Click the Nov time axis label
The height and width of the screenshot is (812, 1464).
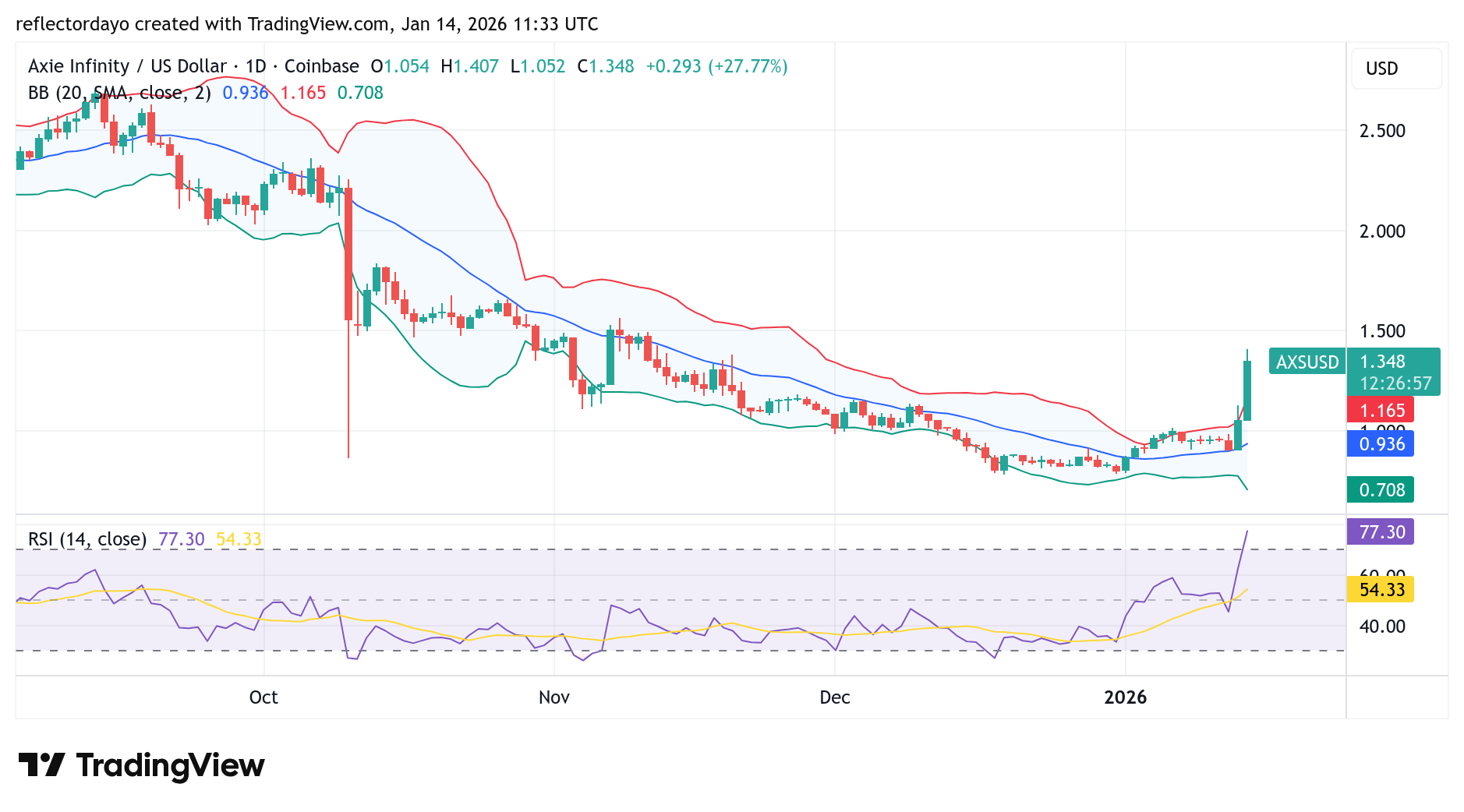tap(554, 697)
